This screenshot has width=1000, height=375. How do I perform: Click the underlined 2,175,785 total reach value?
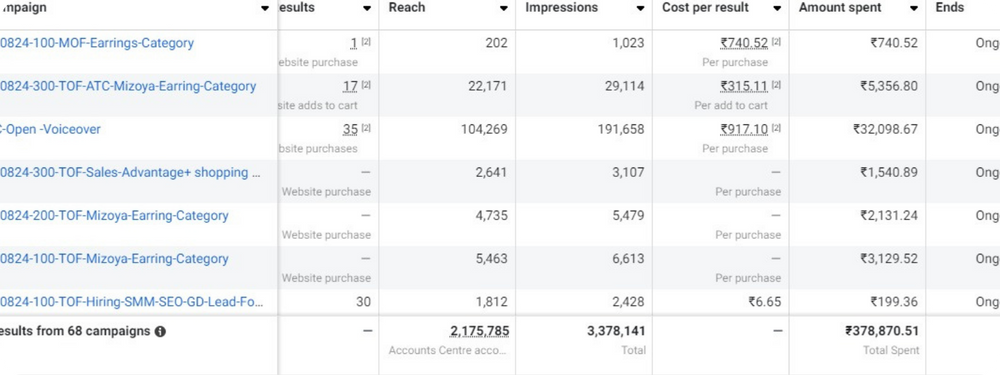click(480, 331)
